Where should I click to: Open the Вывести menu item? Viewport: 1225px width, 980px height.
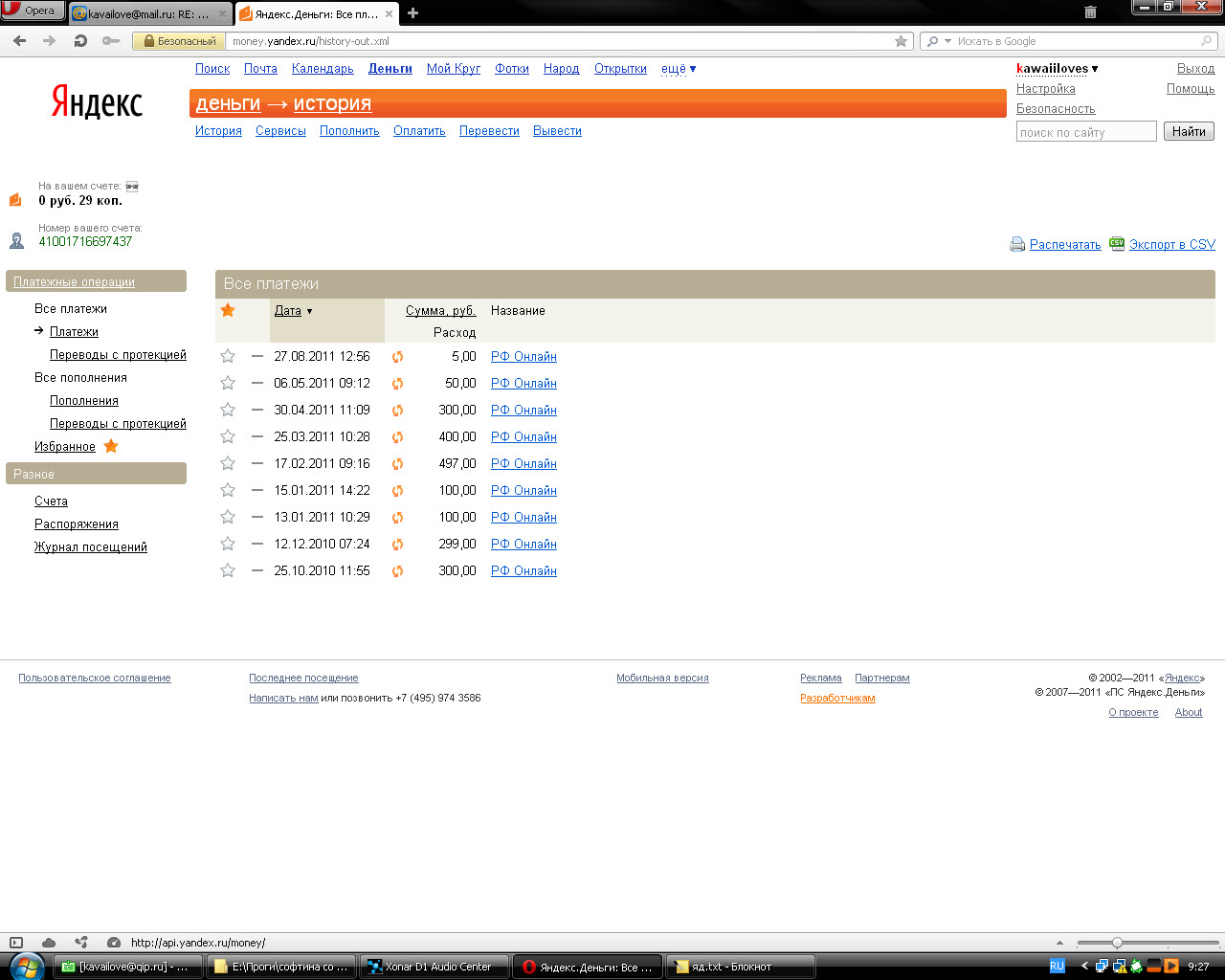pos(557,131)
